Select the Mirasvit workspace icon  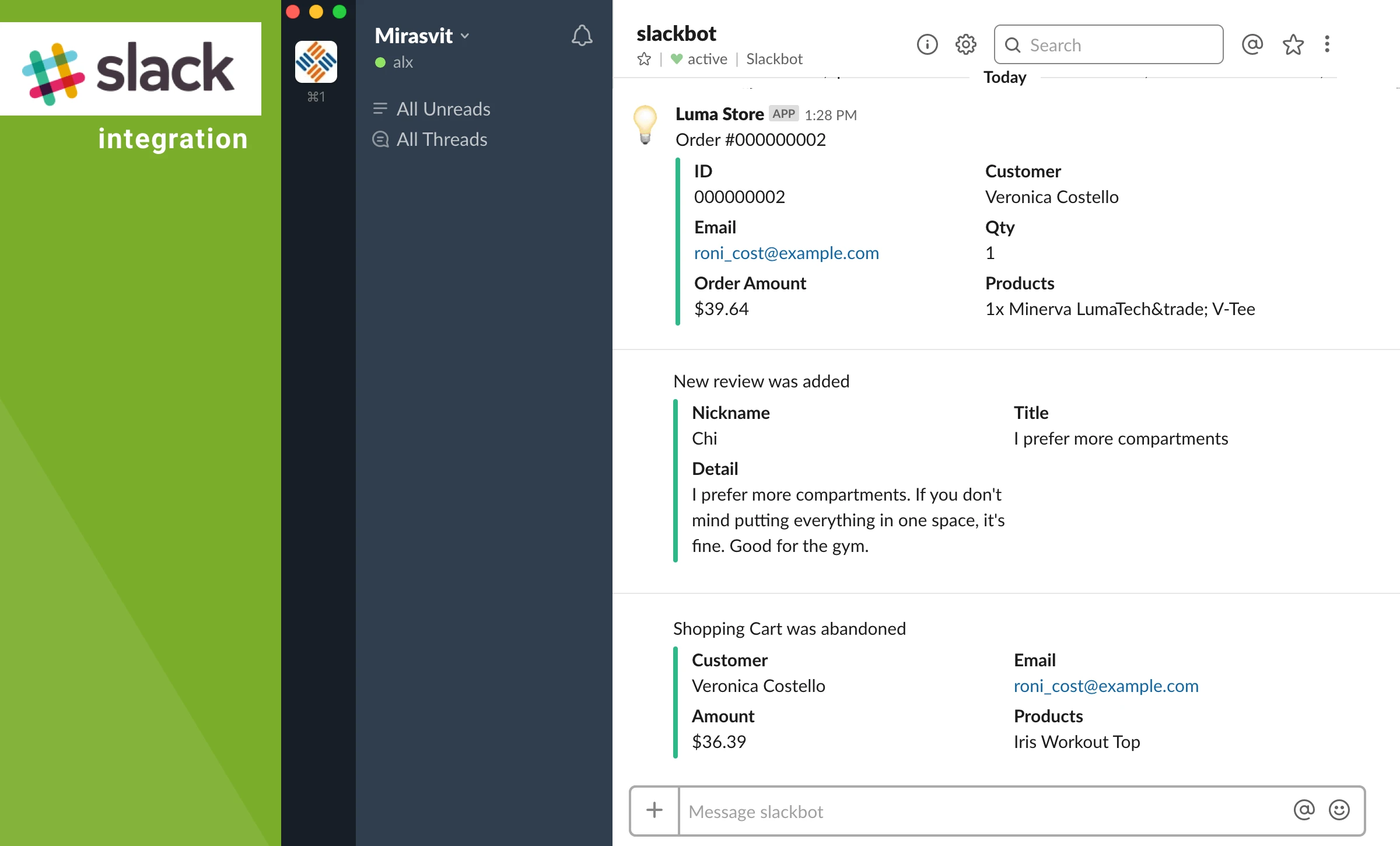pyautogui.click(x=316, y=62)
